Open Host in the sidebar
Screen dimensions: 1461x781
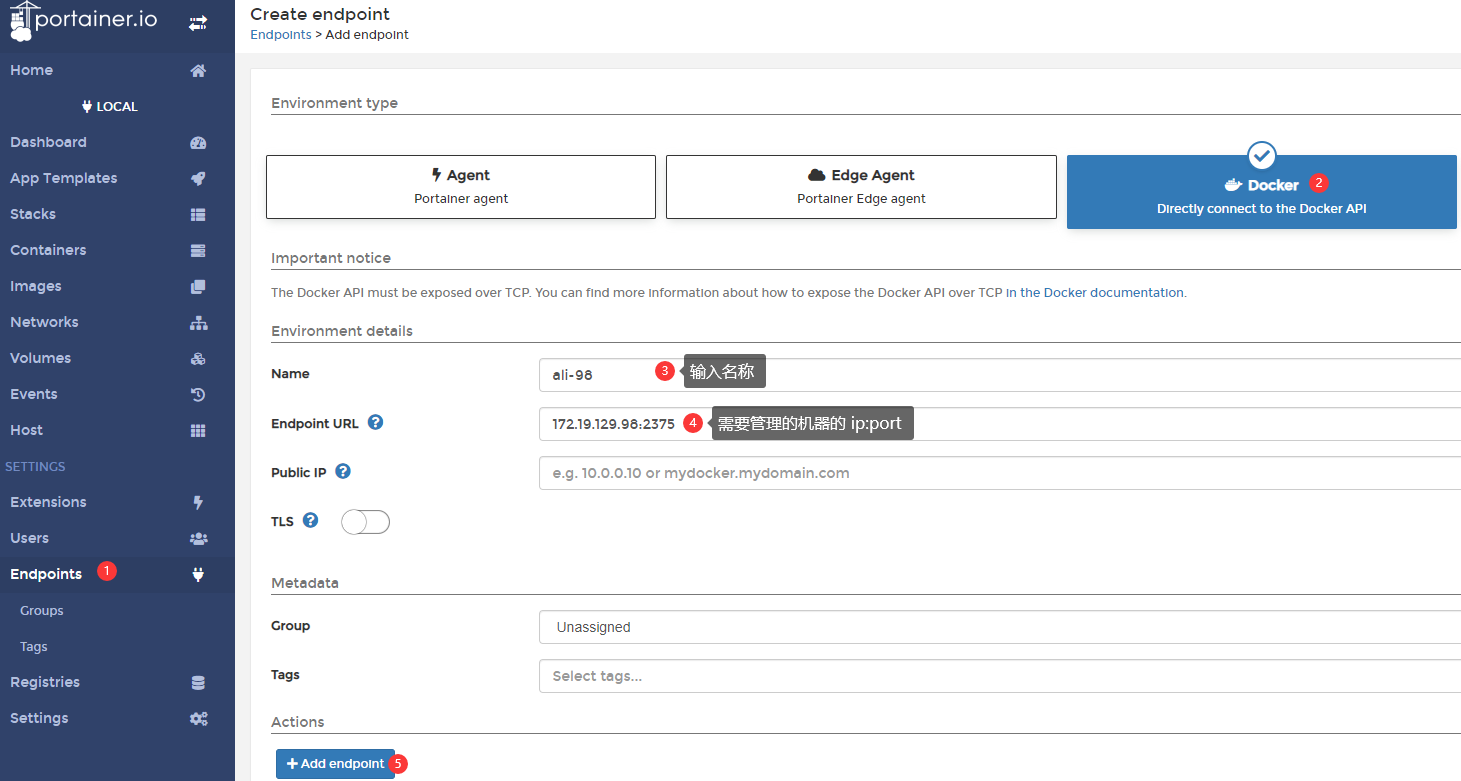(117, 430)
